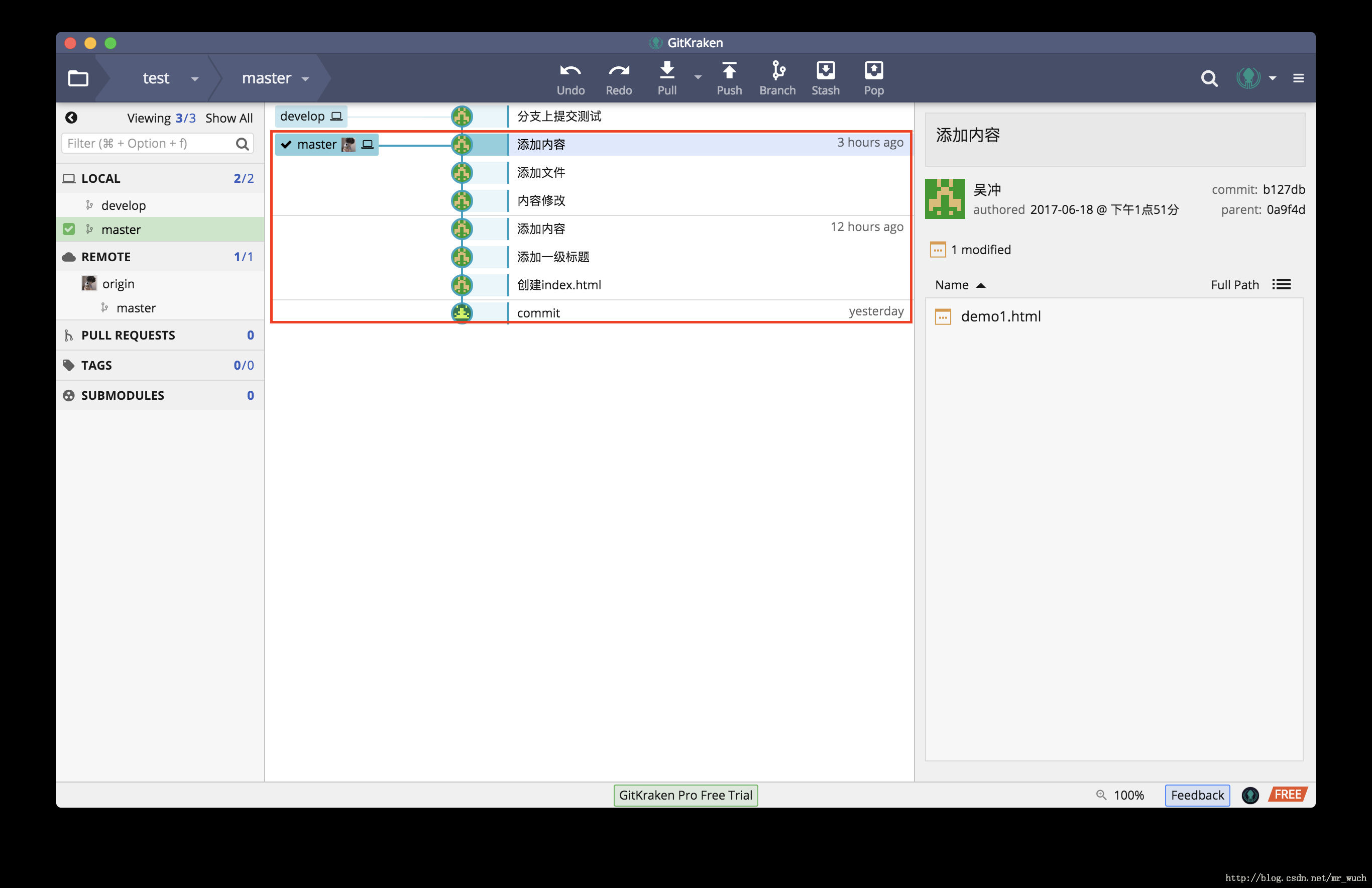Open the search magnifier in toolbar
The width and height of the screenshot is (1372, 888).
click(1209, 78)
